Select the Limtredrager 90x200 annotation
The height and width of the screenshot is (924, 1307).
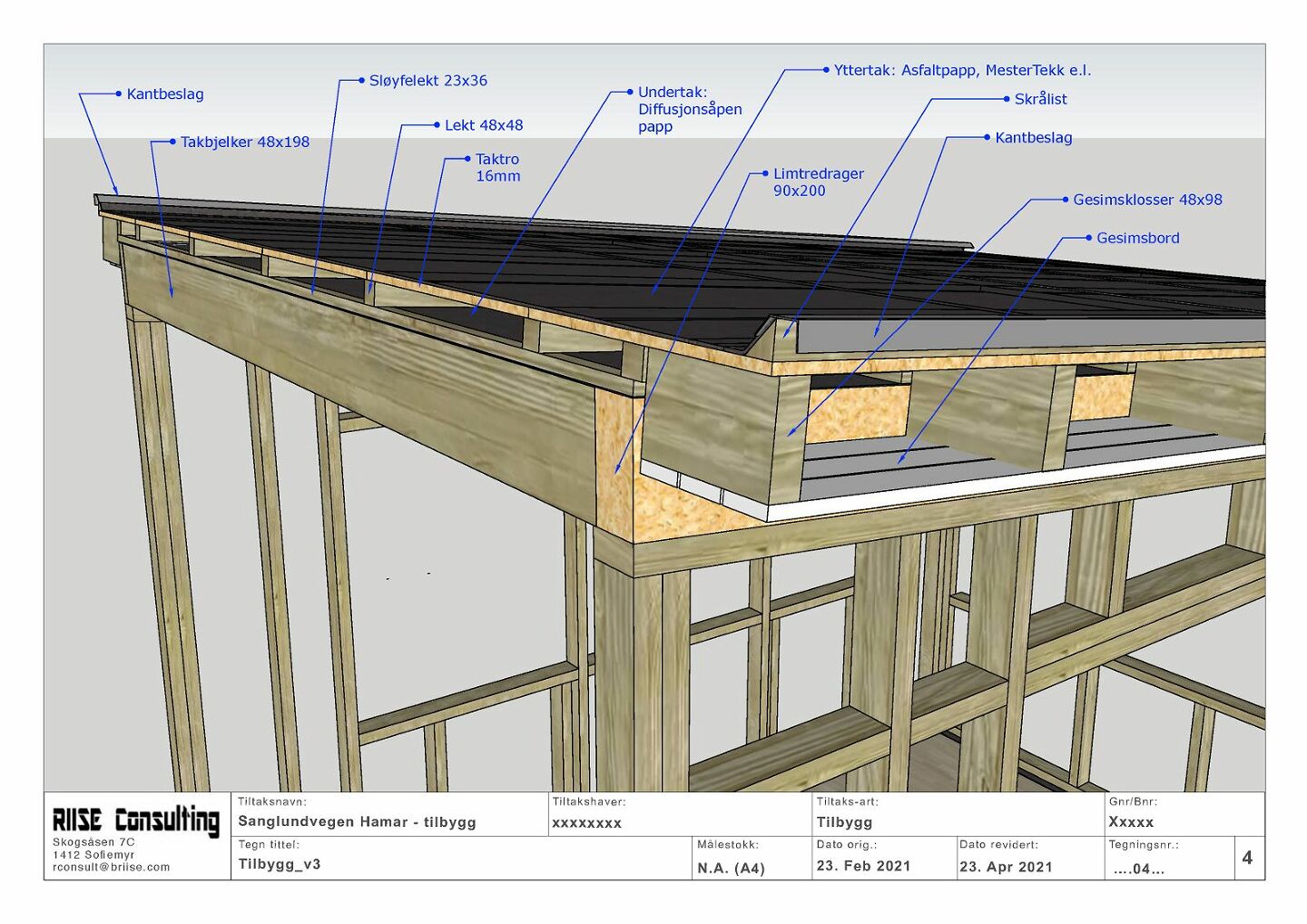point(818,182)
